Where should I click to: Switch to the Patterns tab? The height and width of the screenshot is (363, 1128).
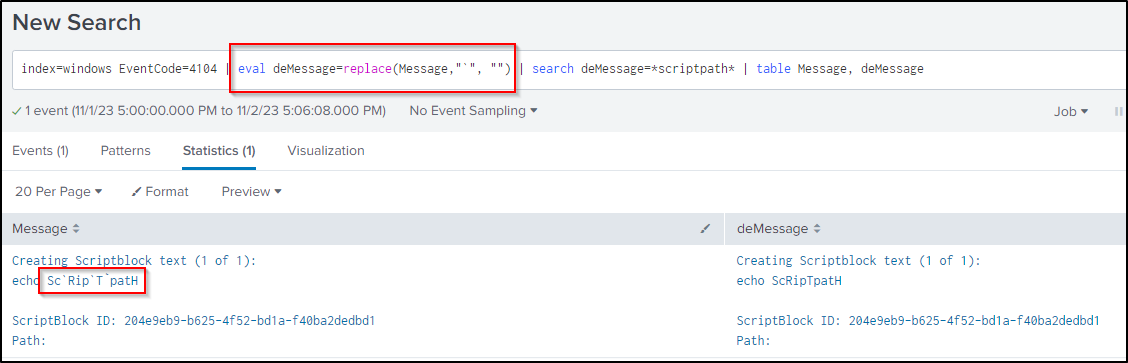[126, 151]
